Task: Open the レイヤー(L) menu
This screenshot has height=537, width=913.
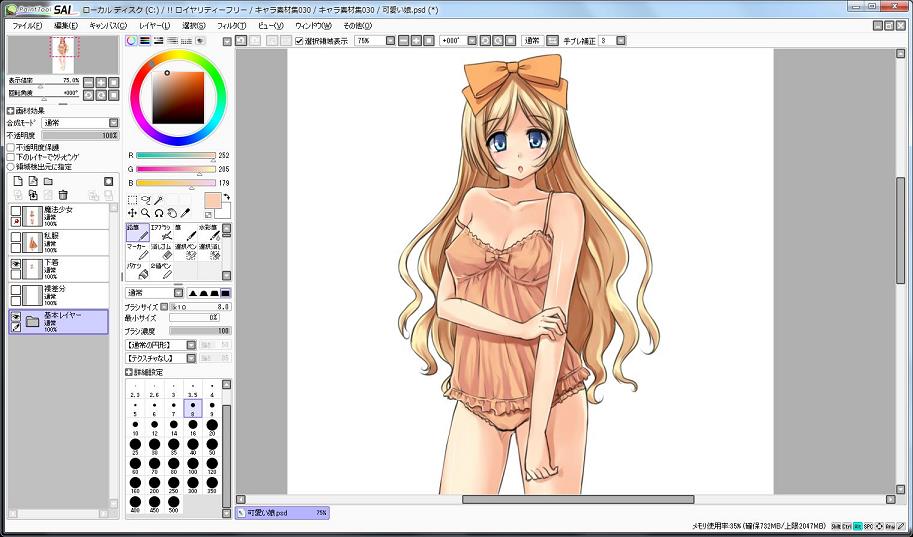Action: click(154, 25)
